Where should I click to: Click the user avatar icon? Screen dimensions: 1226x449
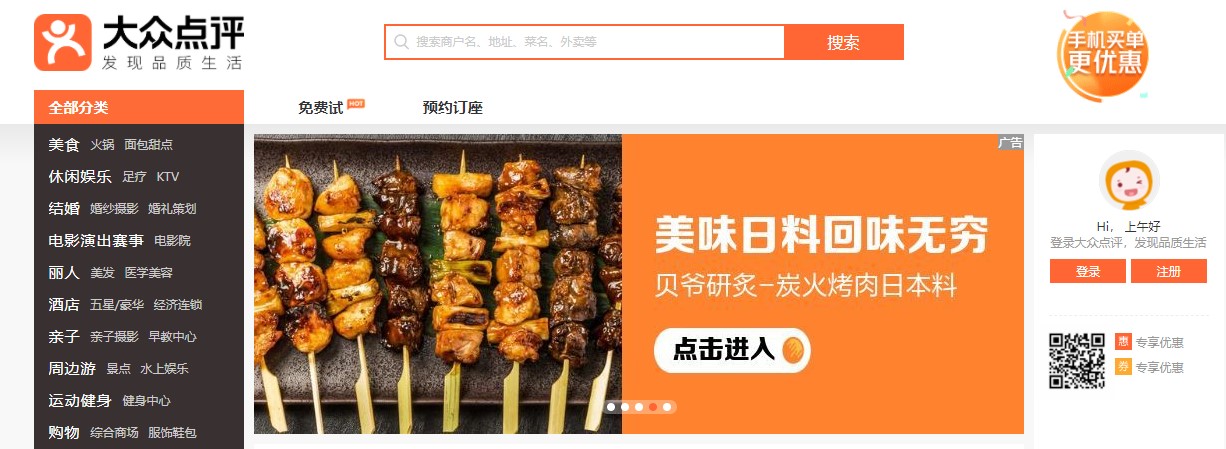coord(1129,180)
